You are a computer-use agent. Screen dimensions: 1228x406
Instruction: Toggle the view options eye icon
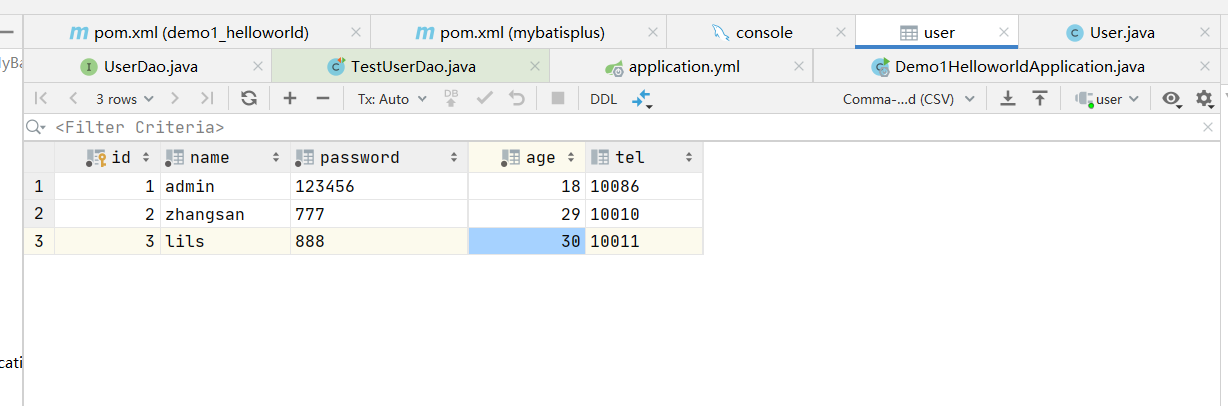(x=1171, y=99)
